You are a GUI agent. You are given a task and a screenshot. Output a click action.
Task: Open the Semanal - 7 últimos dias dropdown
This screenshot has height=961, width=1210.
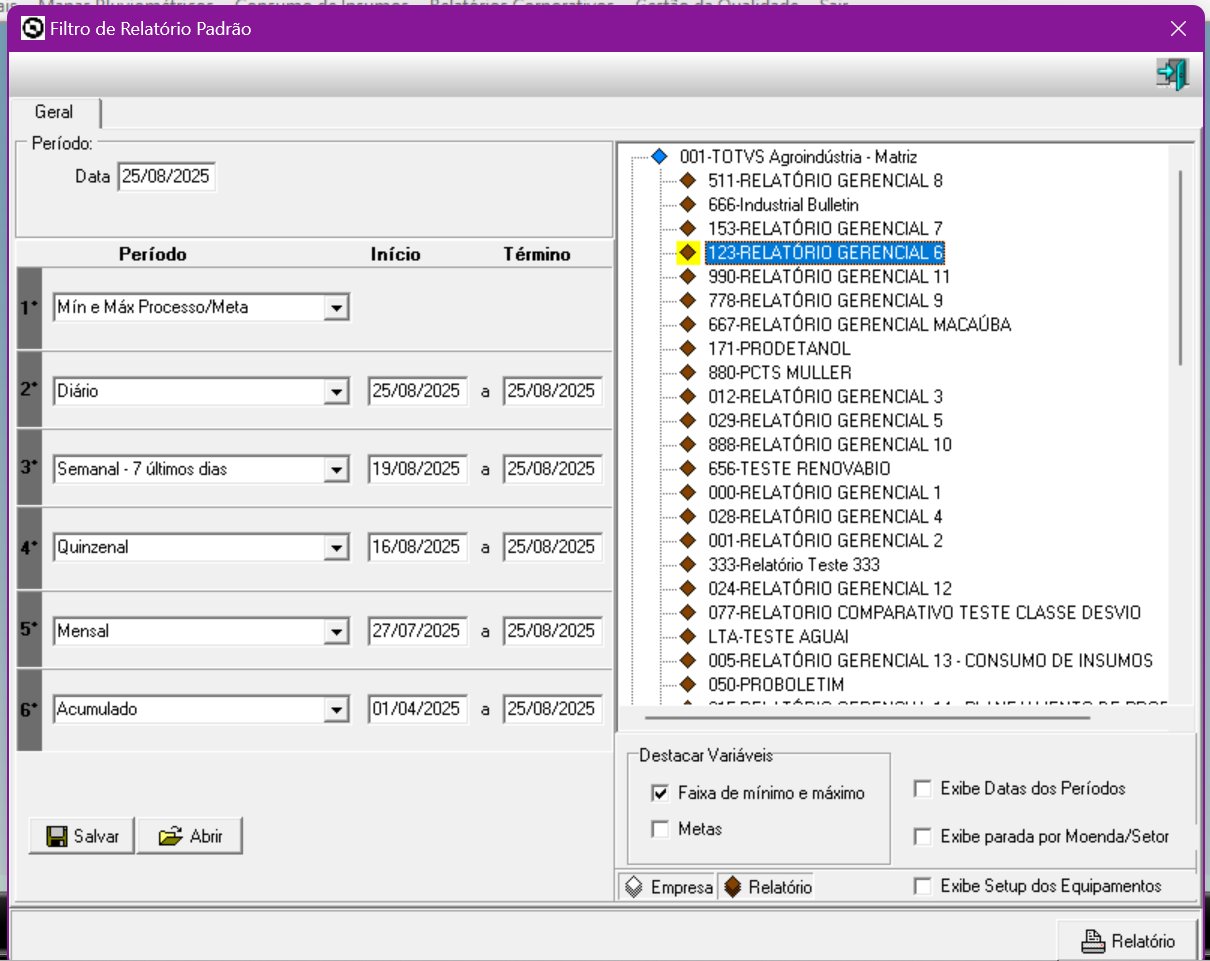point(338,469)
